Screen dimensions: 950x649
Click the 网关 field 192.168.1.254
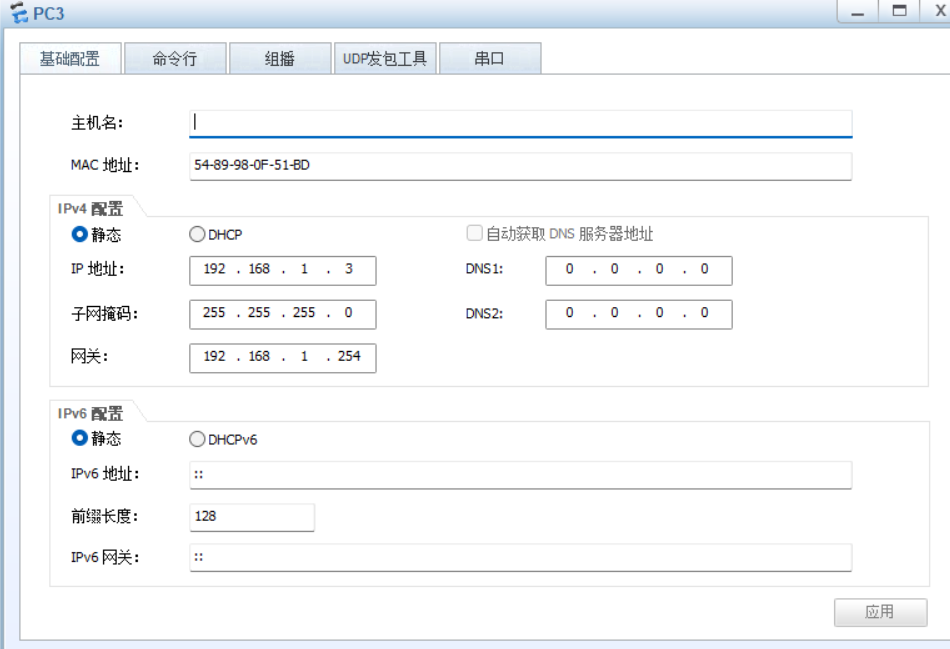coord(282,358)
